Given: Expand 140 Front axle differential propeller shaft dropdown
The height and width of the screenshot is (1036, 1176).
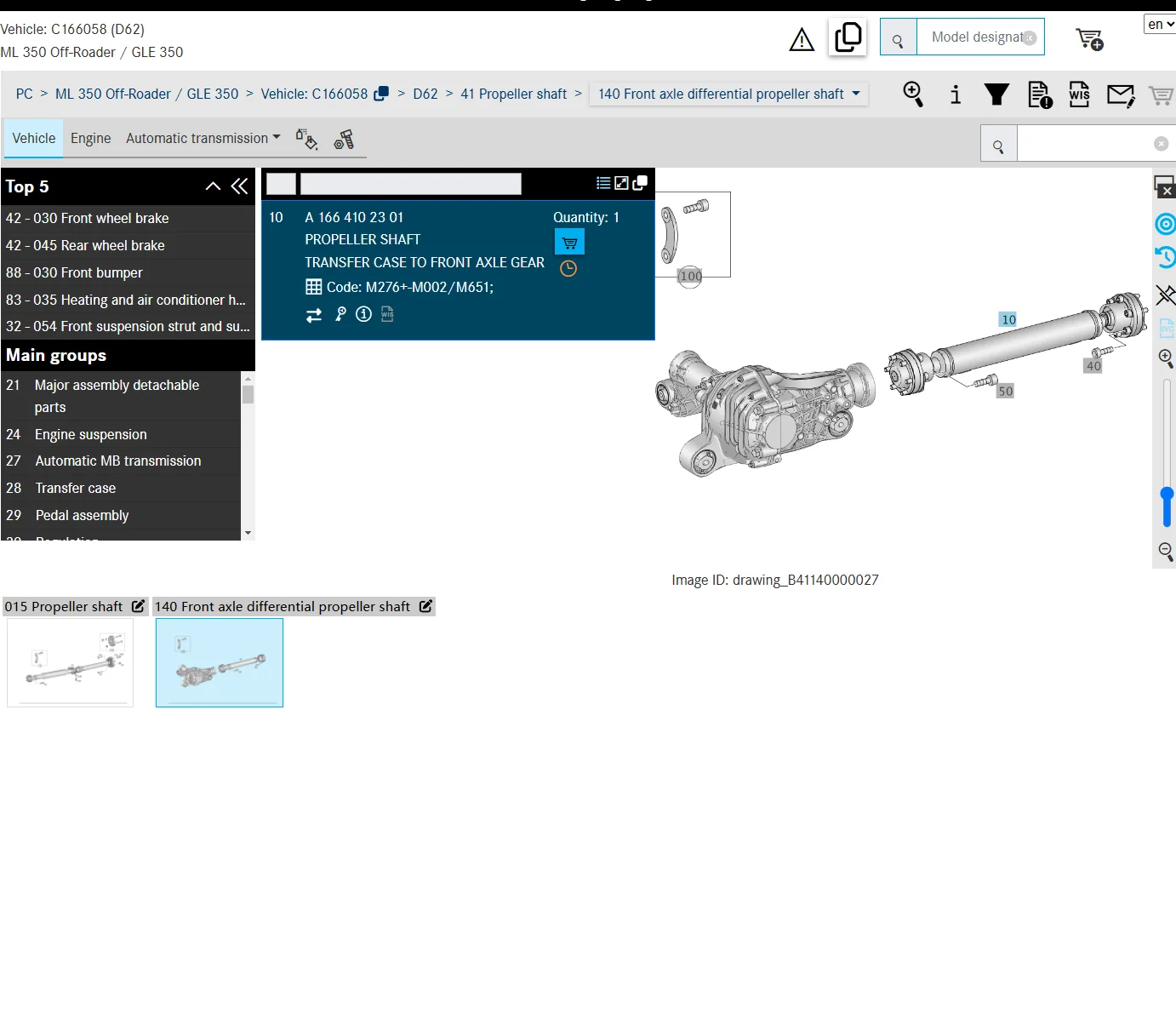Looking at the screenshot, I should 728,94.
